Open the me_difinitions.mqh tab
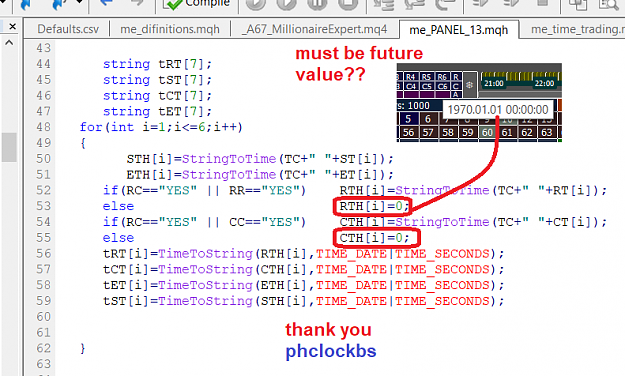Viewport: 625px width, 376px height. pos(170,29)
